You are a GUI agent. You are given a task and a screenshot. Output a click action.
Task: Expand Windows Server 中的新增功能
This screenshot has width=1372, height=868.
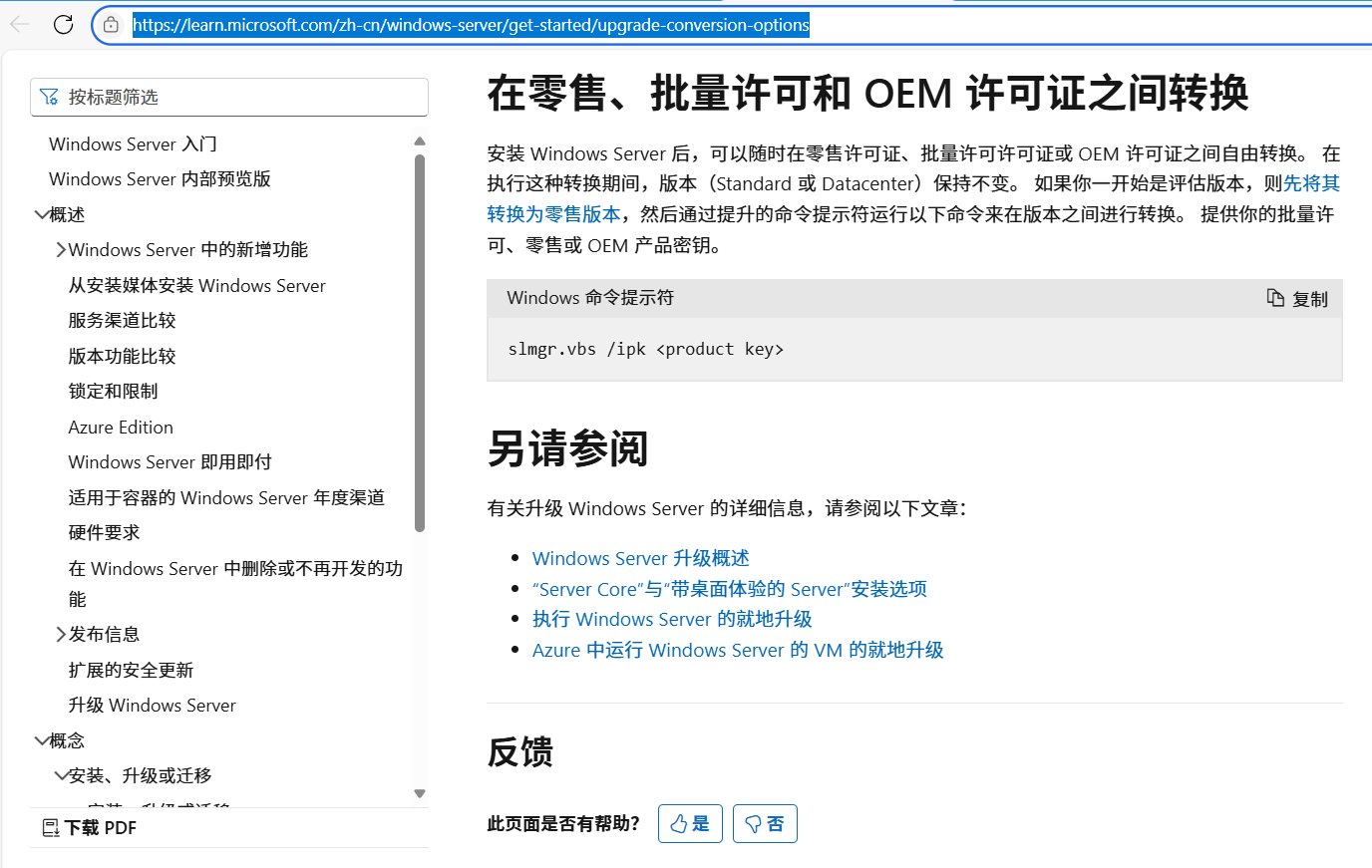pos(61,249)
